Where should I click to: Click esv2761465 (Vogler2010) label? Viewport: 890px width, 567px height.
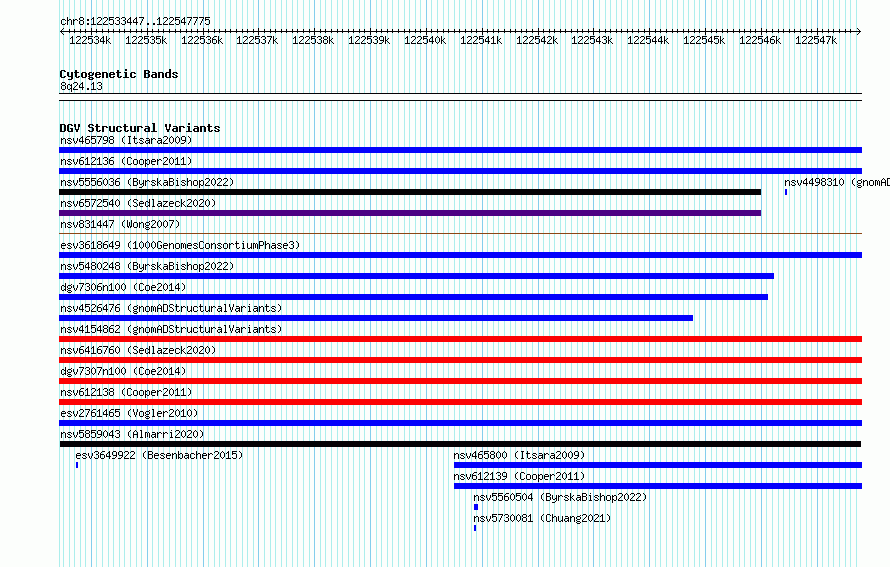tap(129, 413)
